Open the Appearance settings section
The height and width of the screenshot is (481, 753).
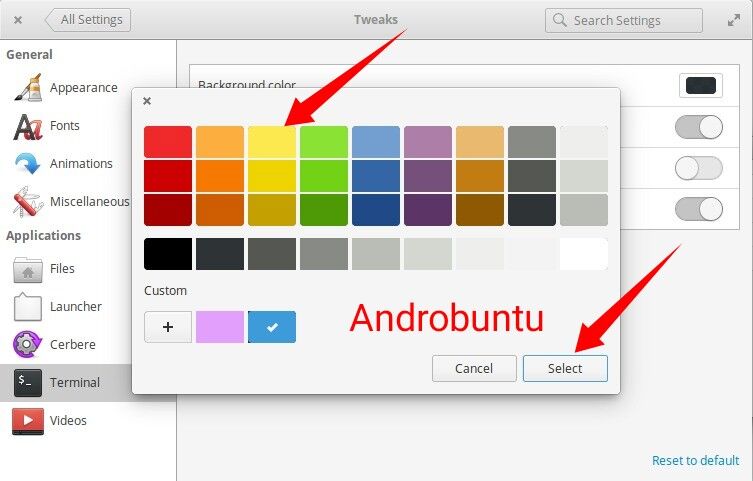coord(84,88)
